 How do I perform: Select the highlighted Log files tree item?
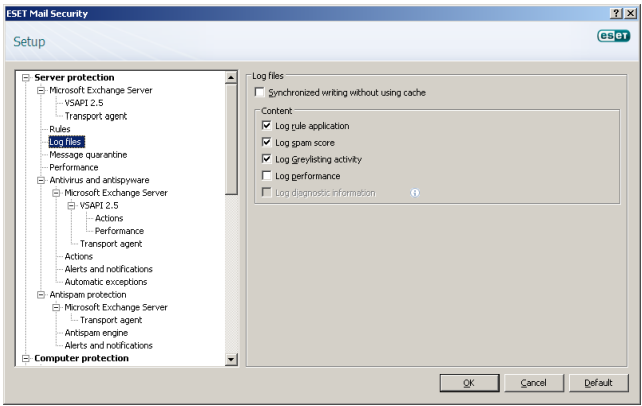point(66,142)
